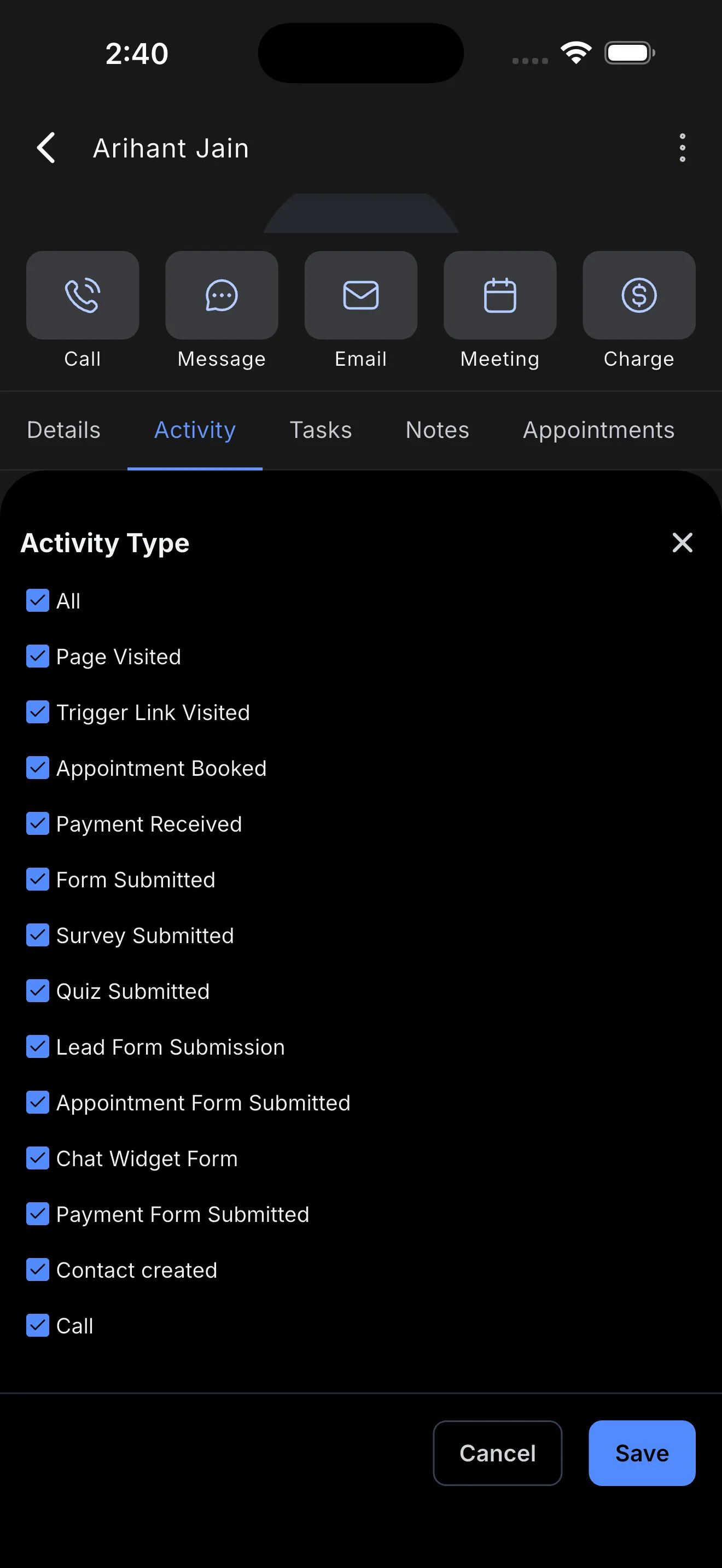Disable the Payment Received checkbox
Image resolution: width=722 pixels, height=1568 pixels.
pyautogui.click(x=38, y=823)
